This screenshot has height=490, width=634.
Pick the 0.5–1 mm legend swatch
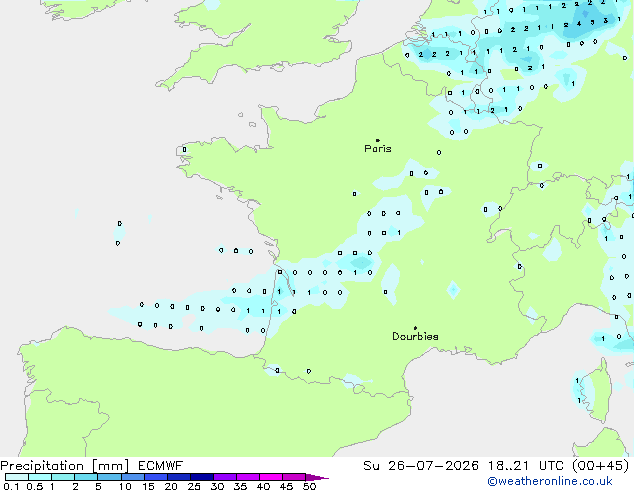pyautogui.click(x=40, y=477)
